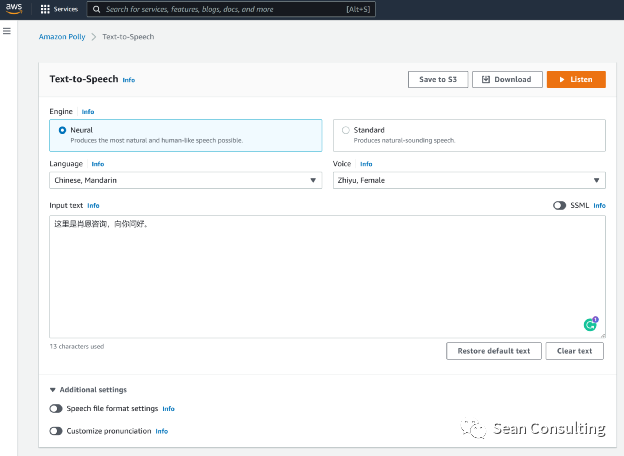
Task: Open the Customize pronunciation Info link
Action: [162, 431]
